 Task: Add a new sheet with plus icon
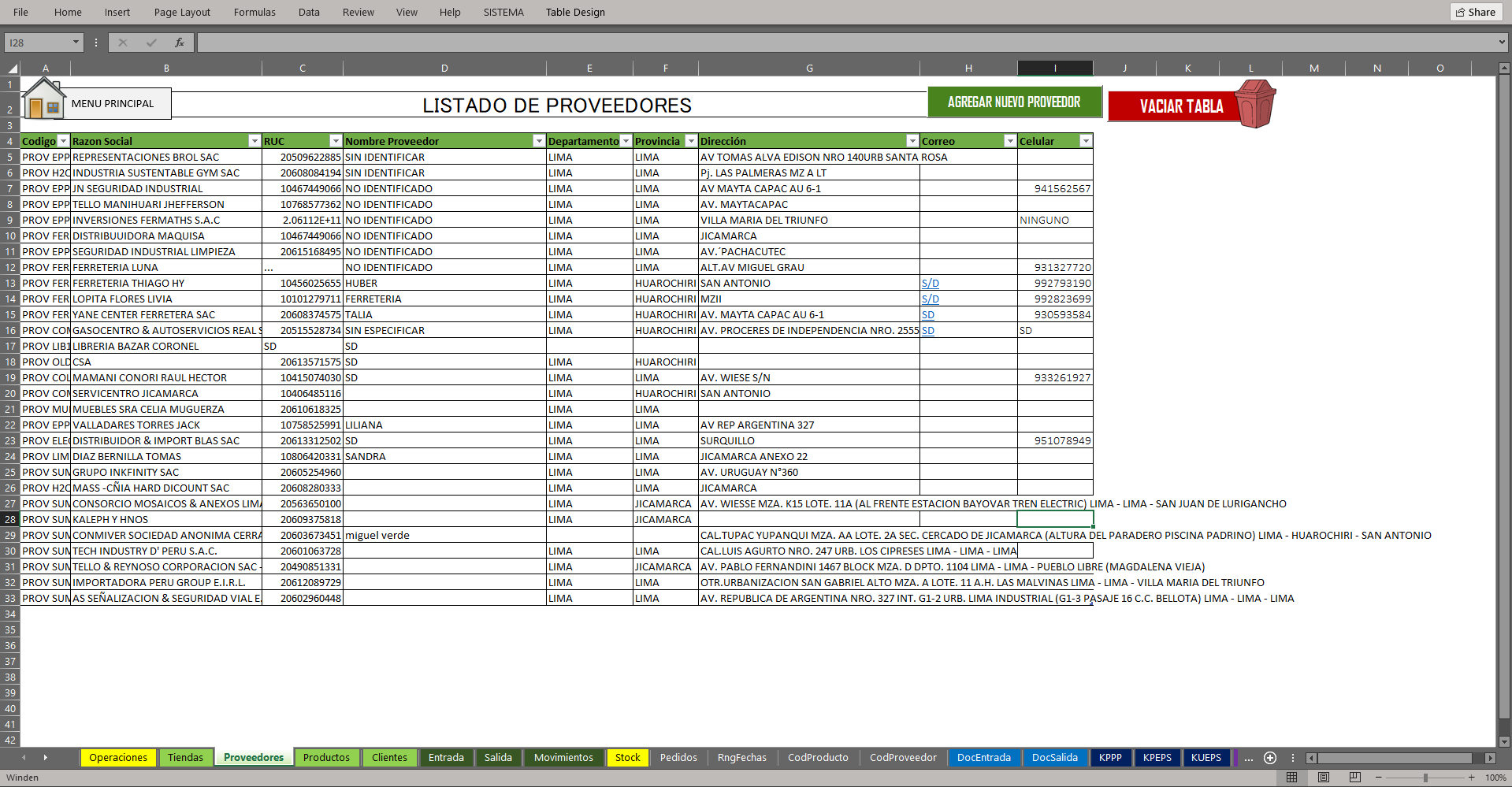pyautogui.click(x=1270, y=758)
